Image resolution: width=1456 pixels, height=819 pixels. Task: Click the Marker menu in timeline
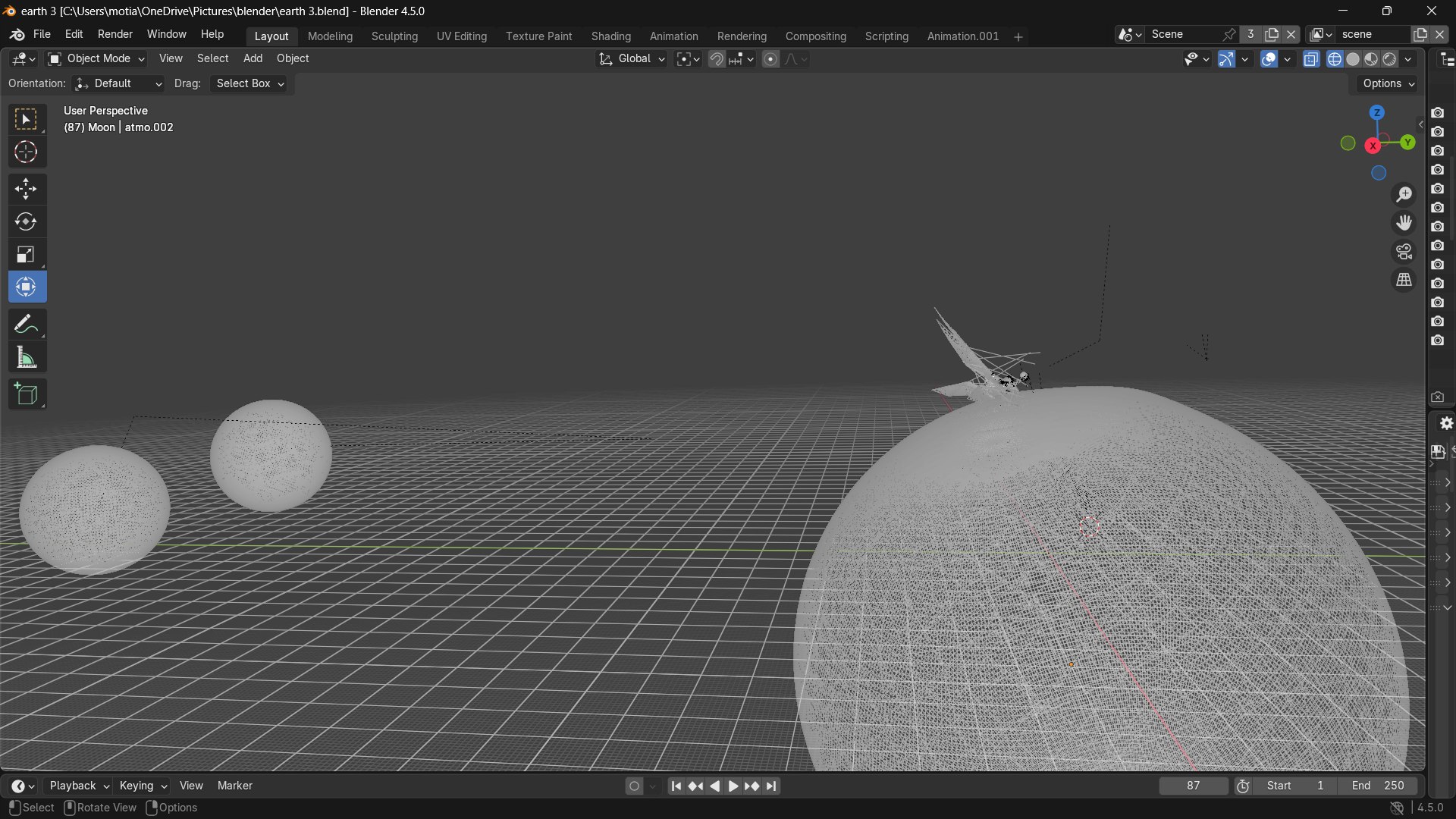point(234,786)
